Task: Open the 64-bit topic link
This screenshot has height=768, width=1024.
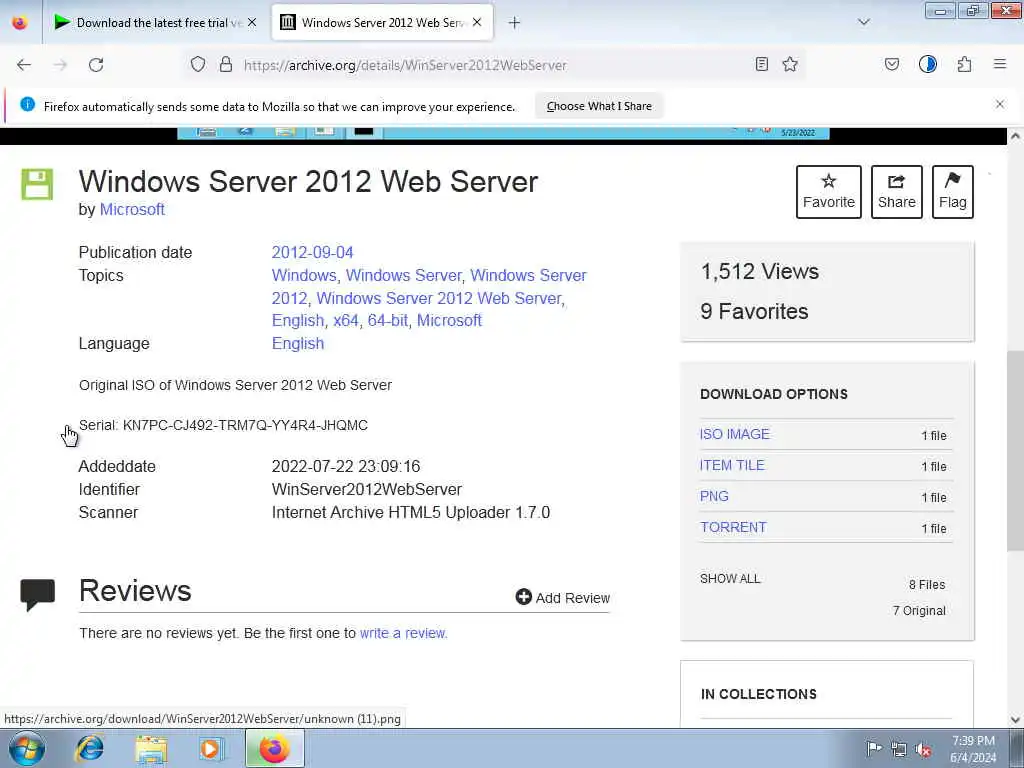Action: (x=388, y=321)
